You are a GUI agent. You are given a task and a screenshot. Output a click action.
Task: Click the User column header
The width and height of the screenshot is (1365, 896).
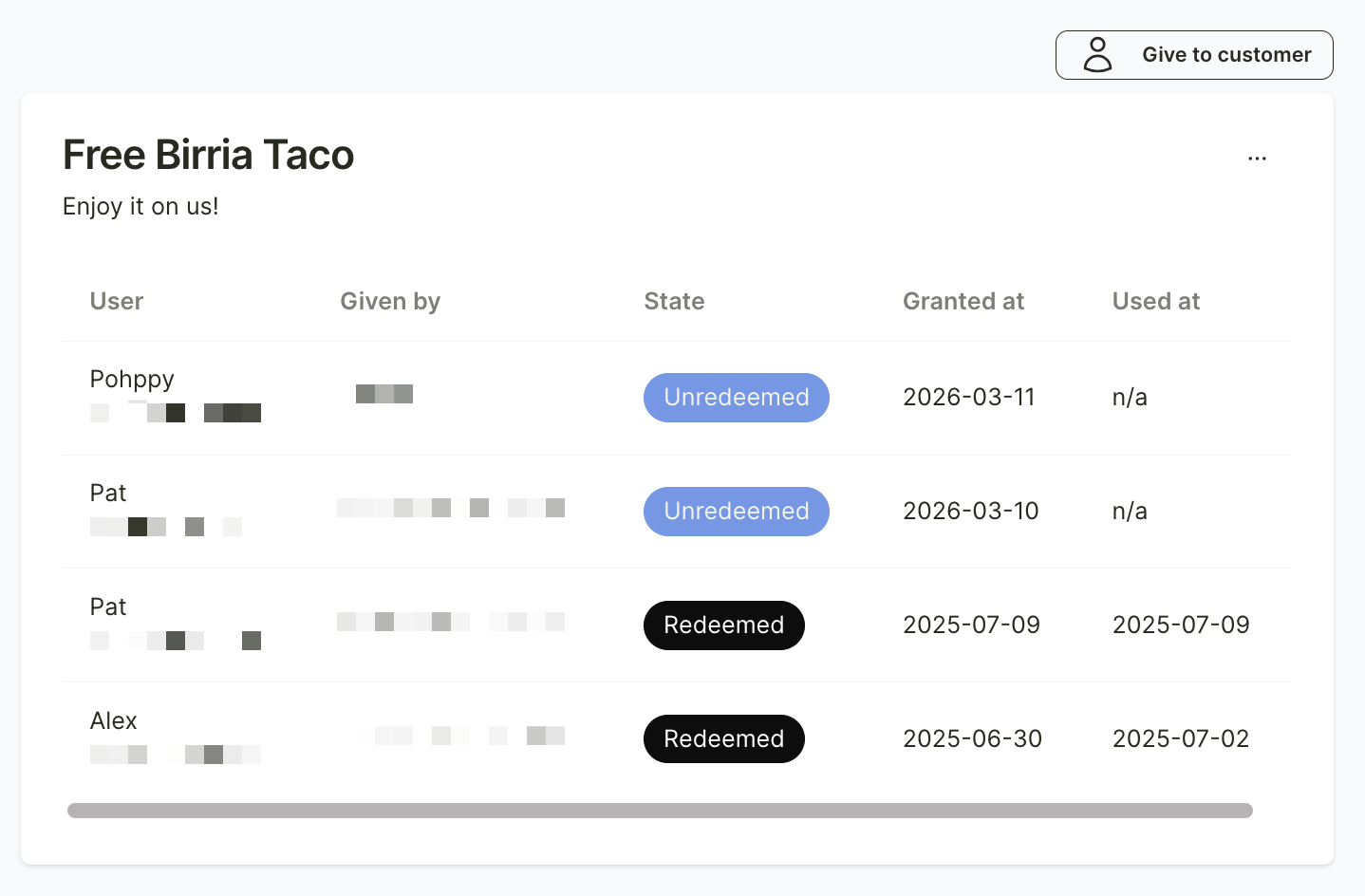coord(117,301)
